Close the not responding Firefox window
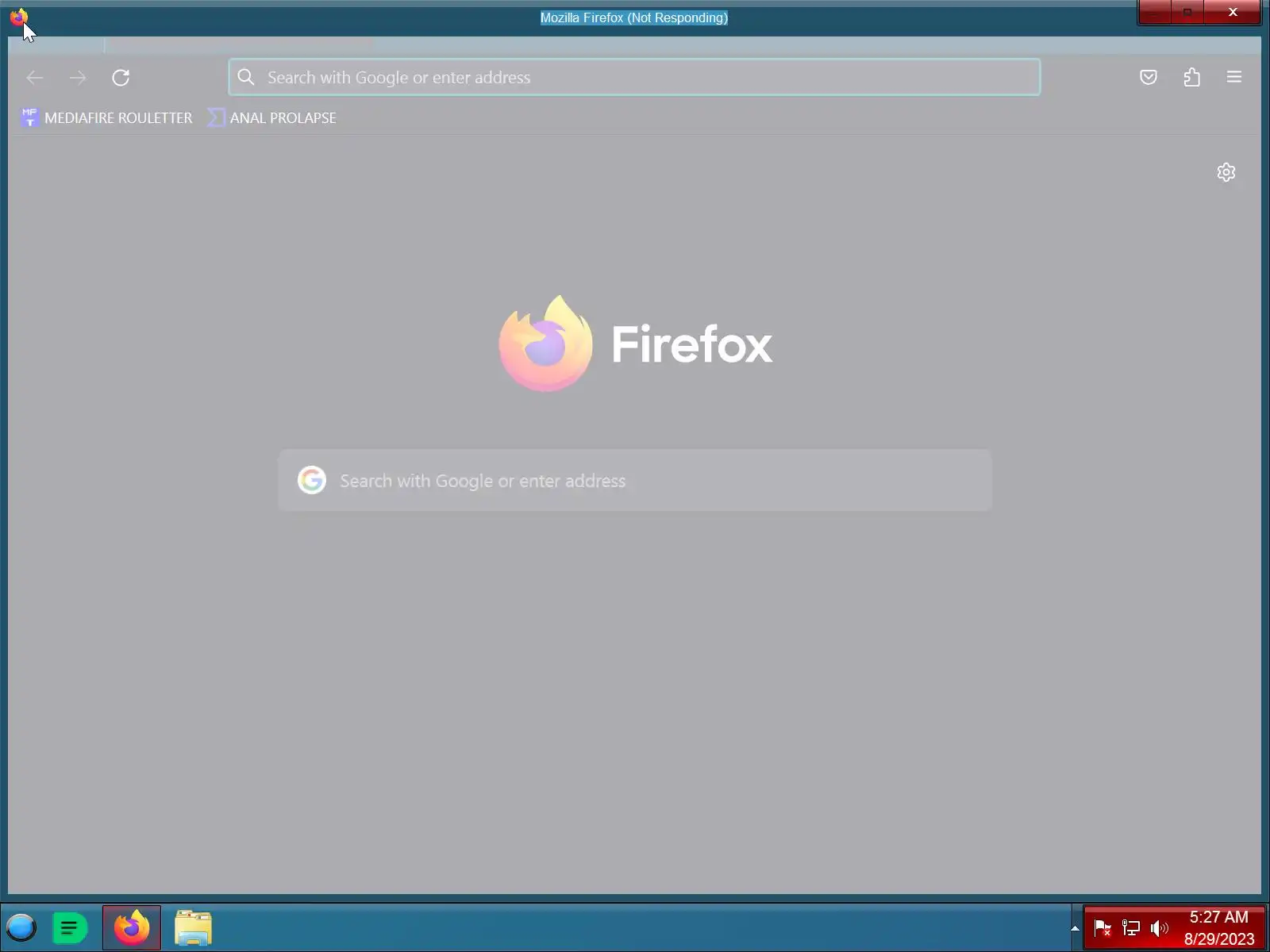 pos(1233,12)
